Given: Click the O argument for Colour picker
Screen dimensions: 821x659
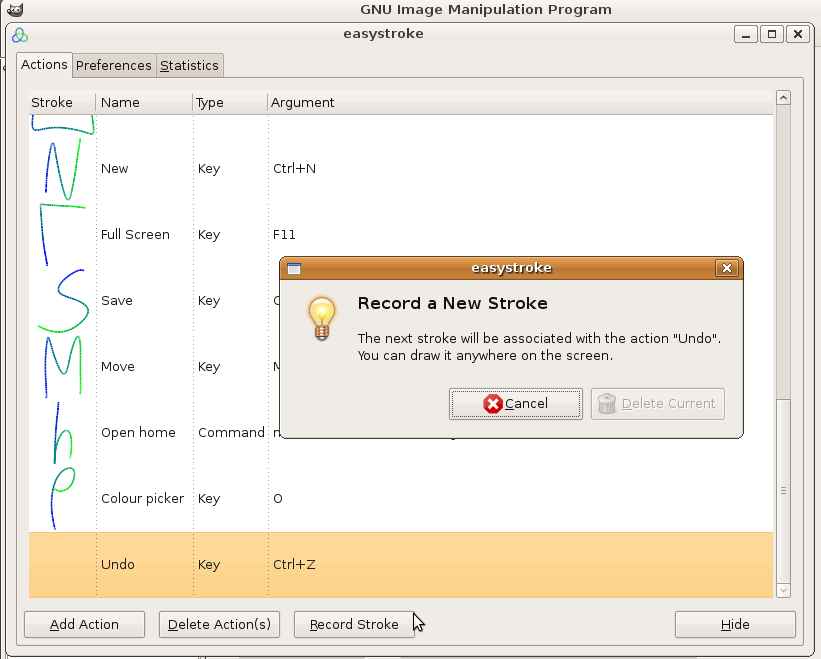Looking at the screenshot, I should (x=278, y=498).
